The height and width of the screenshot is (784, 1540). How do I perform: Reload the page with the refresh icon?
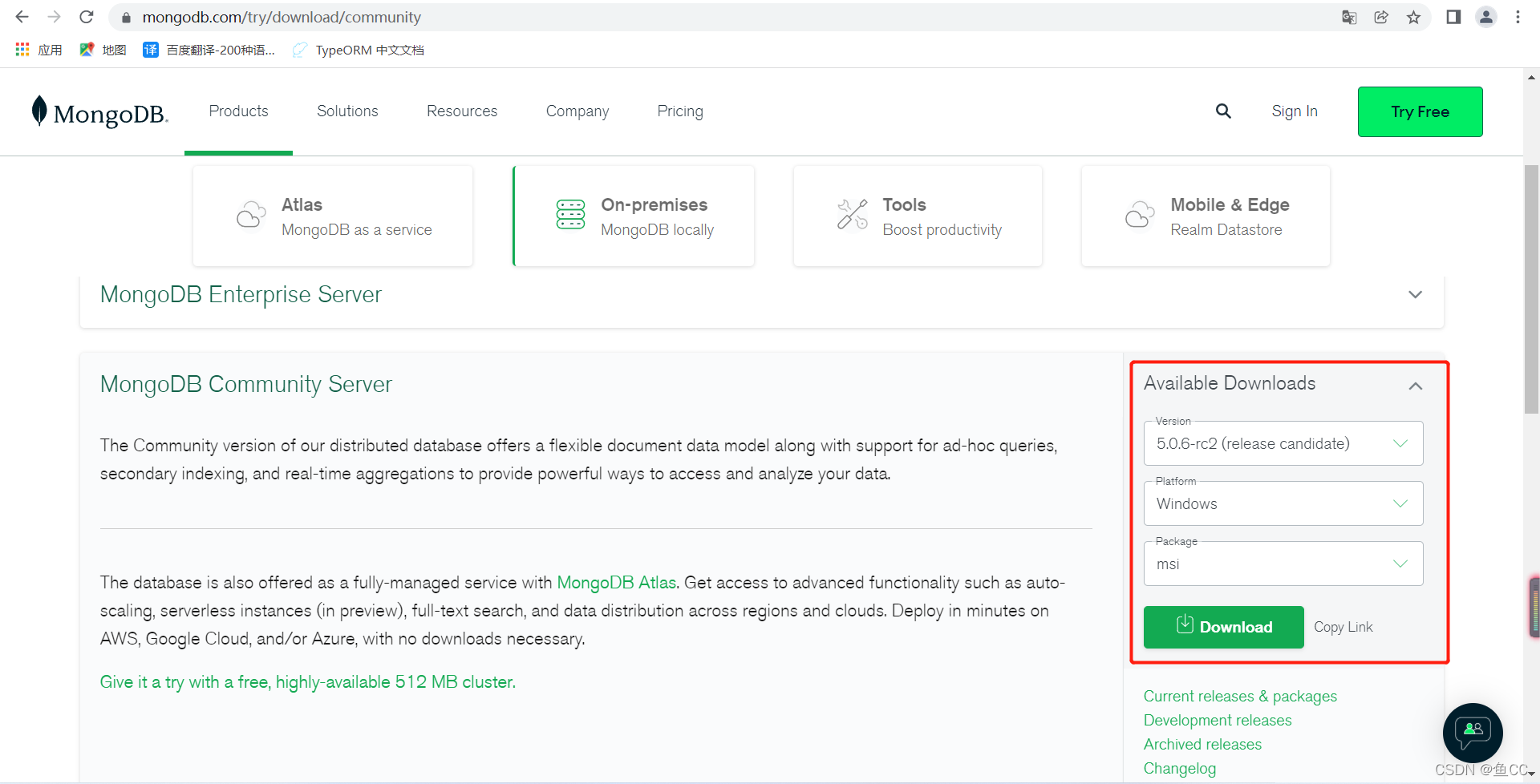pyautogui.click(x=87, y=17)
